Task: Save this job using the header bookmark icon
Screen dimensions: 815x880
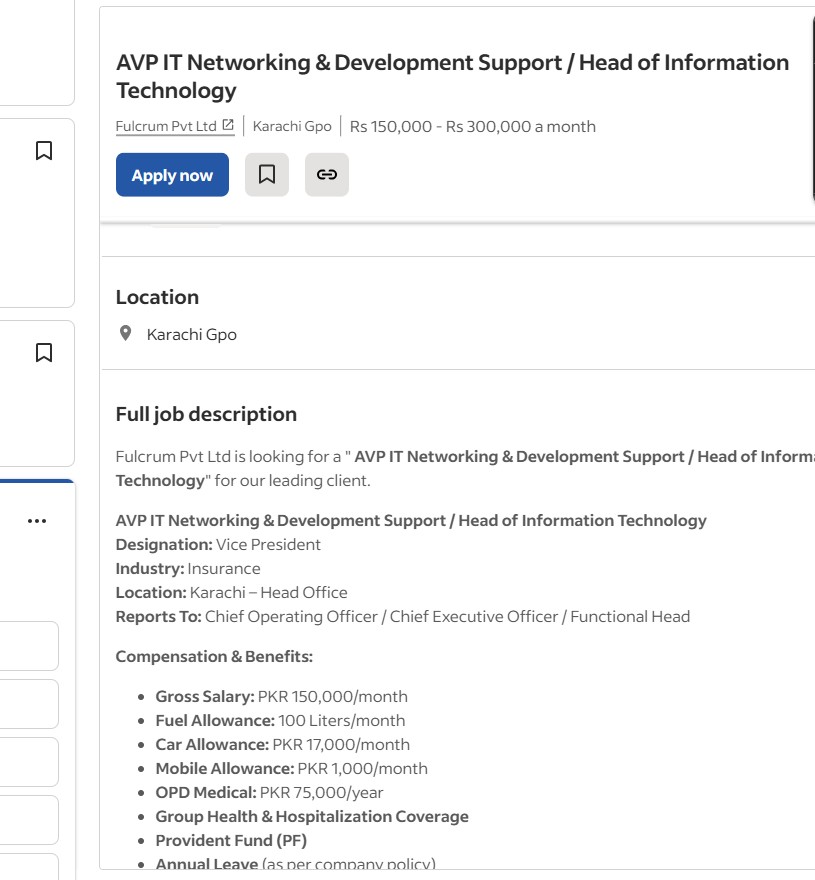Action: coord(267,175)
